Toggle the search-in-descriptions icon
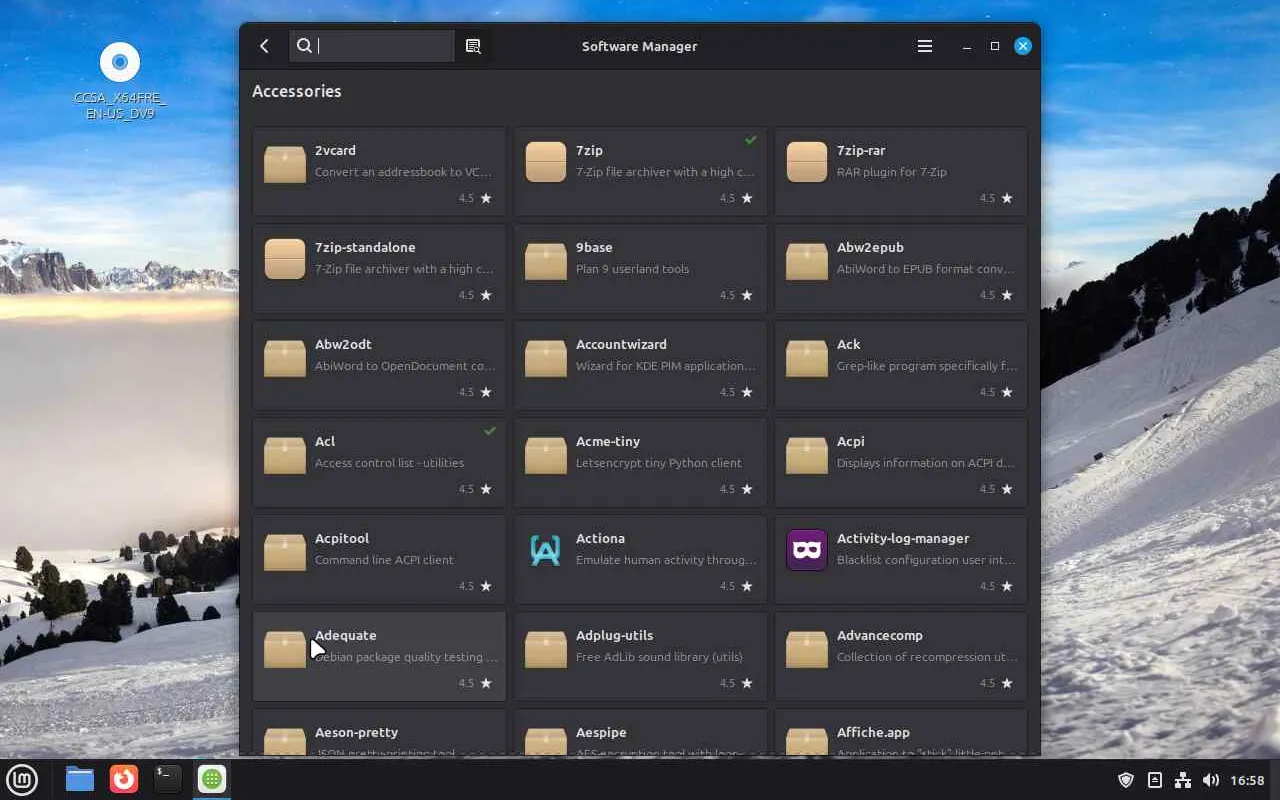Screen dimensions: 1280x800 tap(473, 46)
